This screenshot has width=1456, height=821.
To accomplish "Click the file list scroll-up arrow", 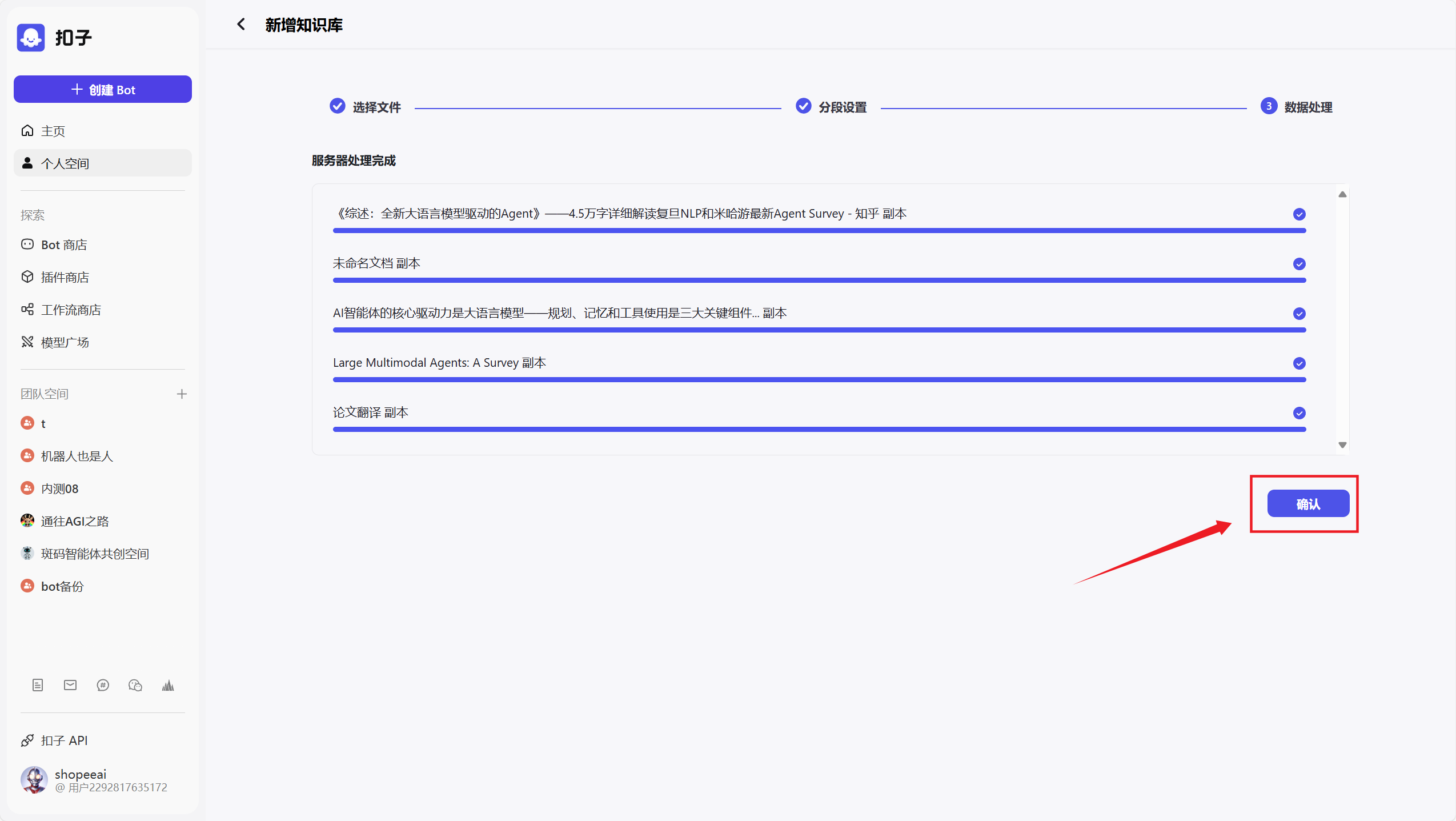I will click(x=1342, y=195).
